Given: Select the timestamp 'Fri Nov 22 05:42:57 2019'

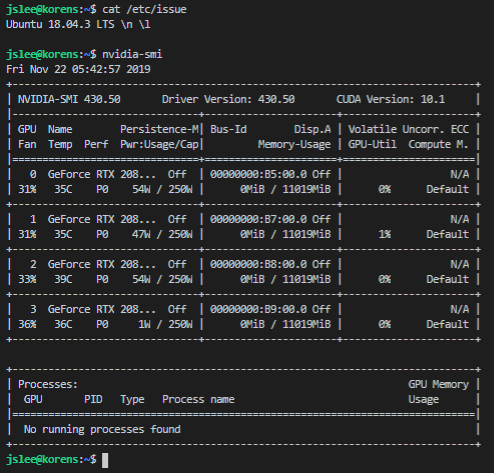Looking at the screenshot, I should [x=78, y=69].
